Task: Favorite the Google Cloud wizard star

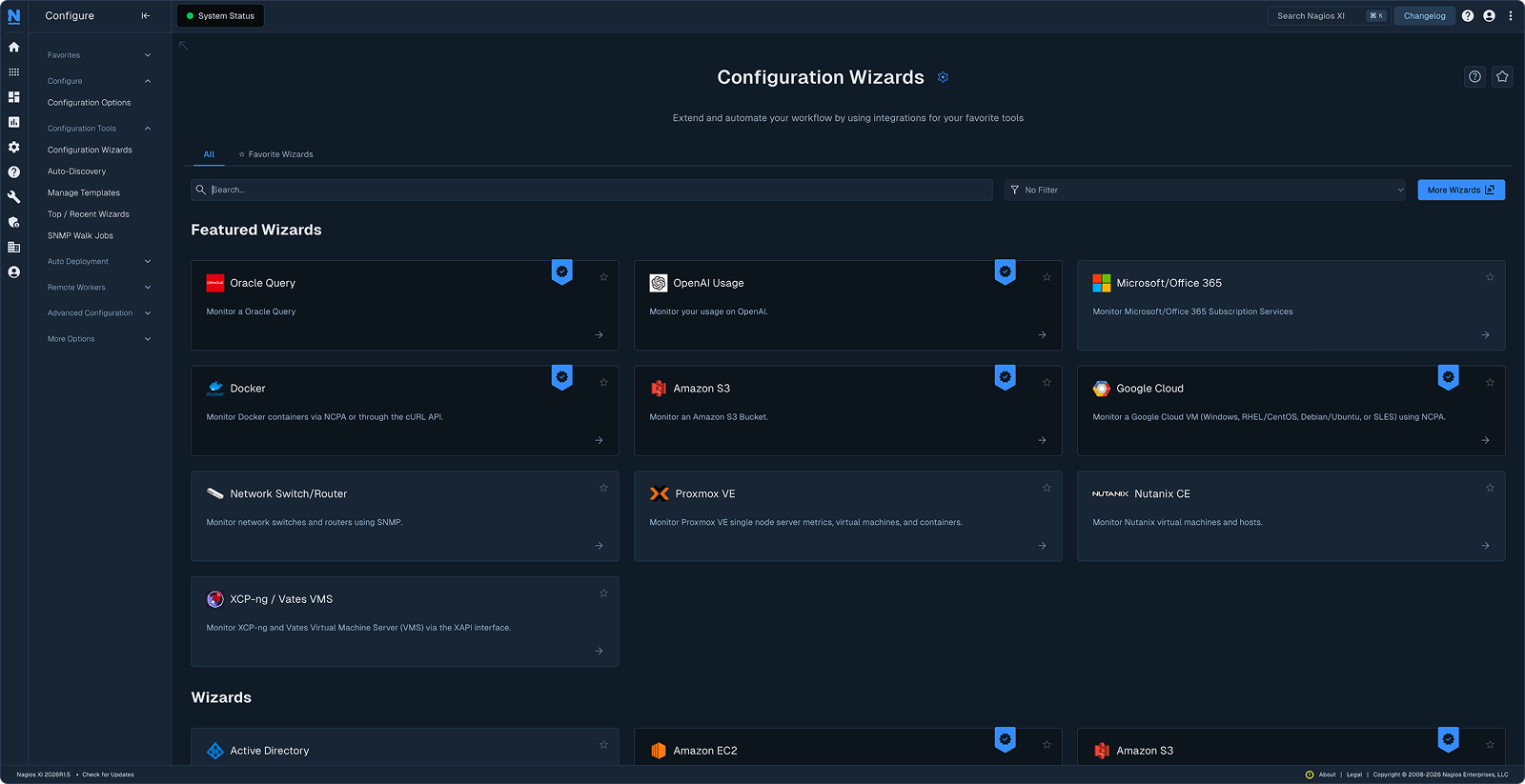Action: tap(1490, 382)
